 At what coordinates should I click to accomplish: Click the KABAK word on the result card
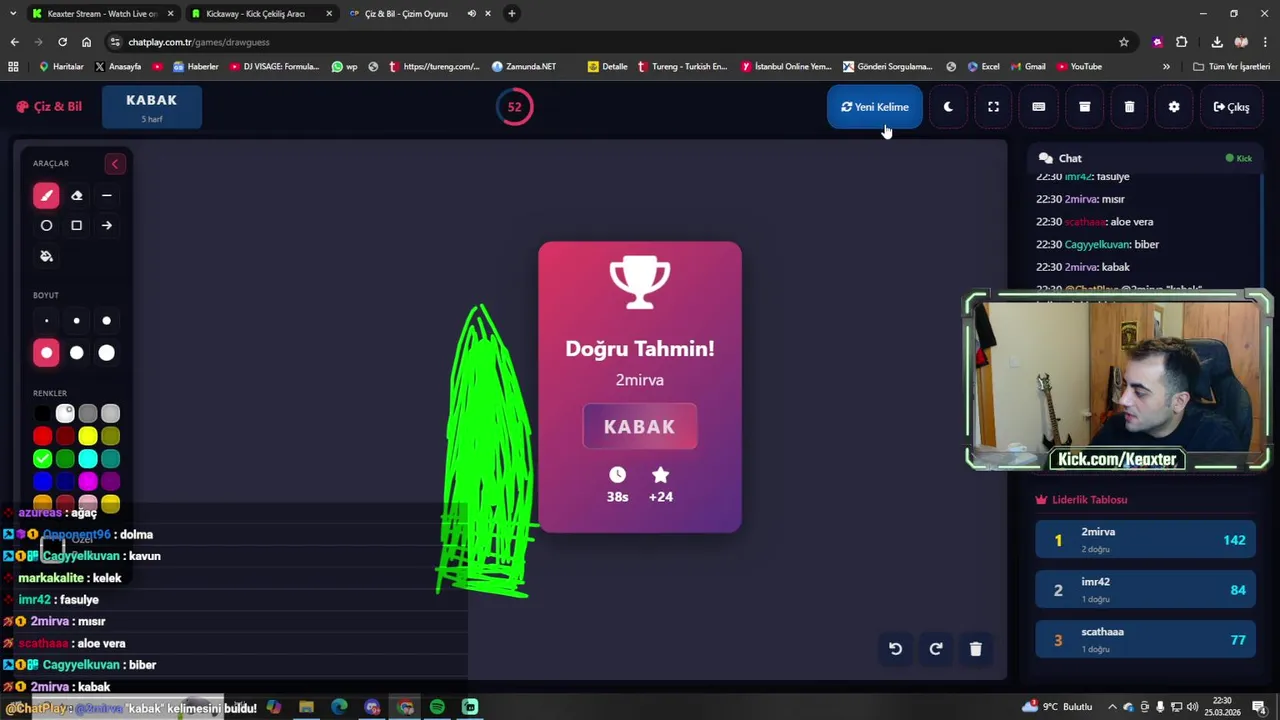click(640, 427)
